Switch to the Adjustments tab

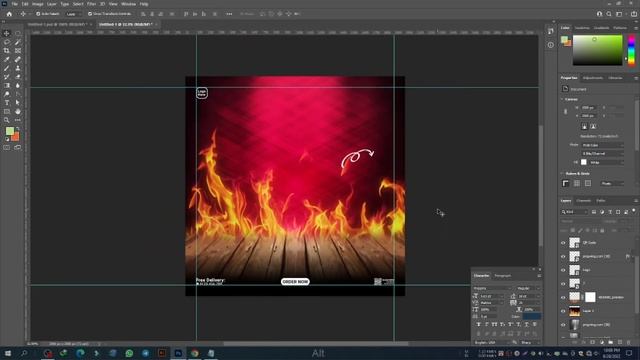pos(593,78)
